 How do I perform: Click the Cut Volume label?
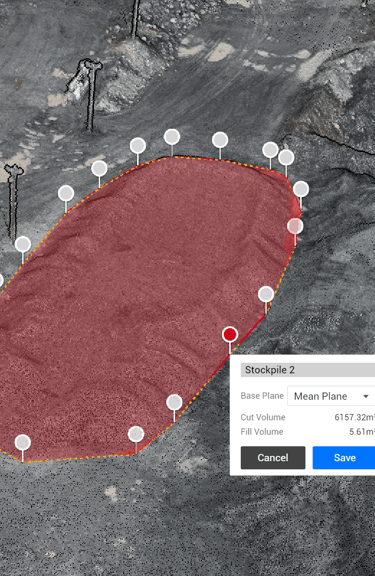[x=263, y=417]
